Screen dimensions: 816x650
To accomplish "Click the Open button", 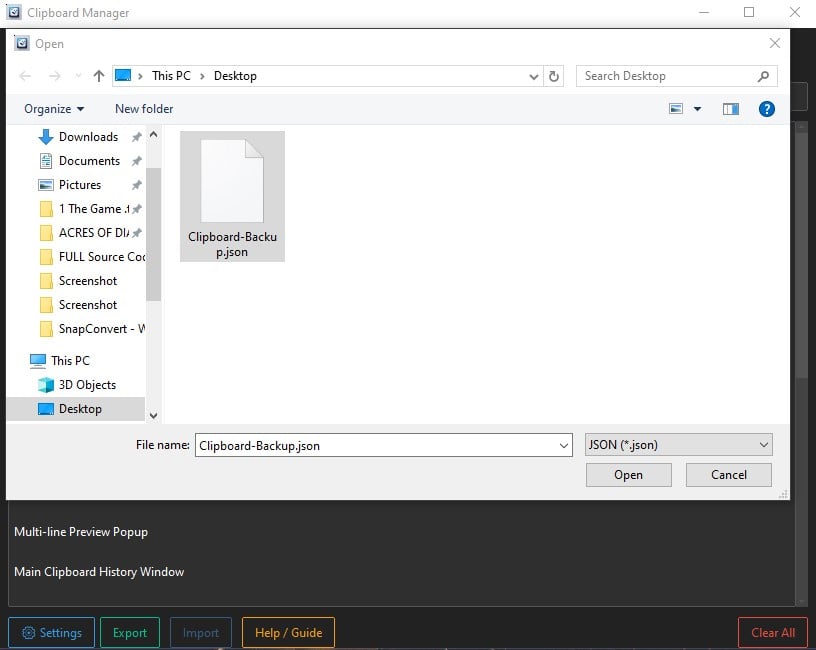I will 628,474.
